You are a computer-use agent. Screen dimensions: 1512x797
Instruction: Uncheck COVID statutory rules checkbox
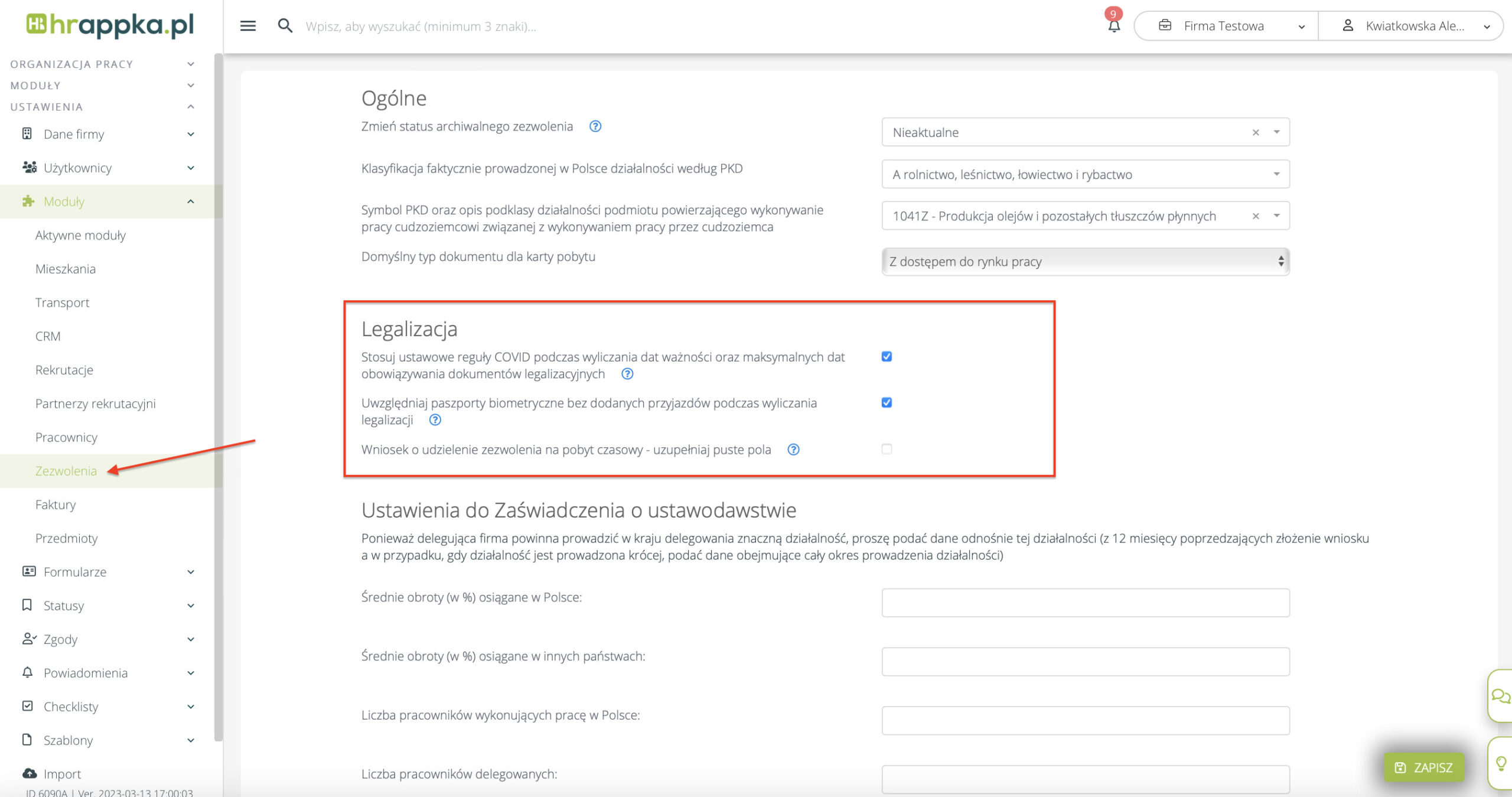886,356
